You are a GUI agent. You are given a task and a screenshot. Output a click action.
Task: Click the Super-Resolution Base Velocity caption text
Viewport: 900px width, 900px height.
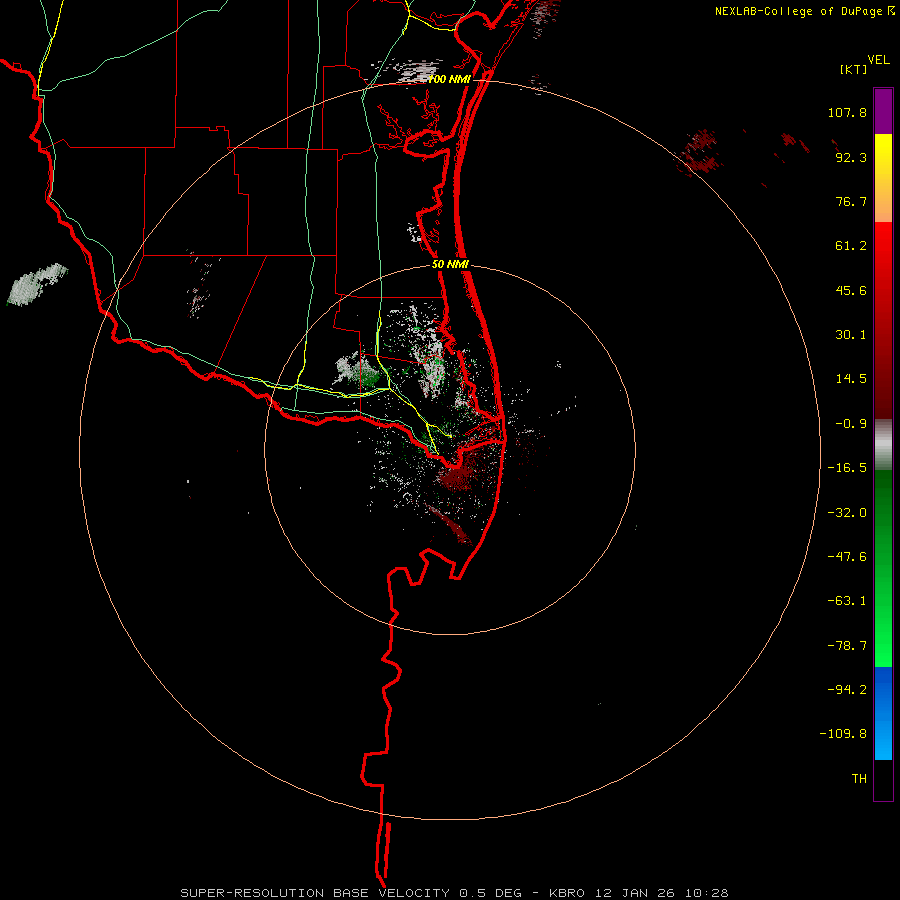click(x=454, y=893)
